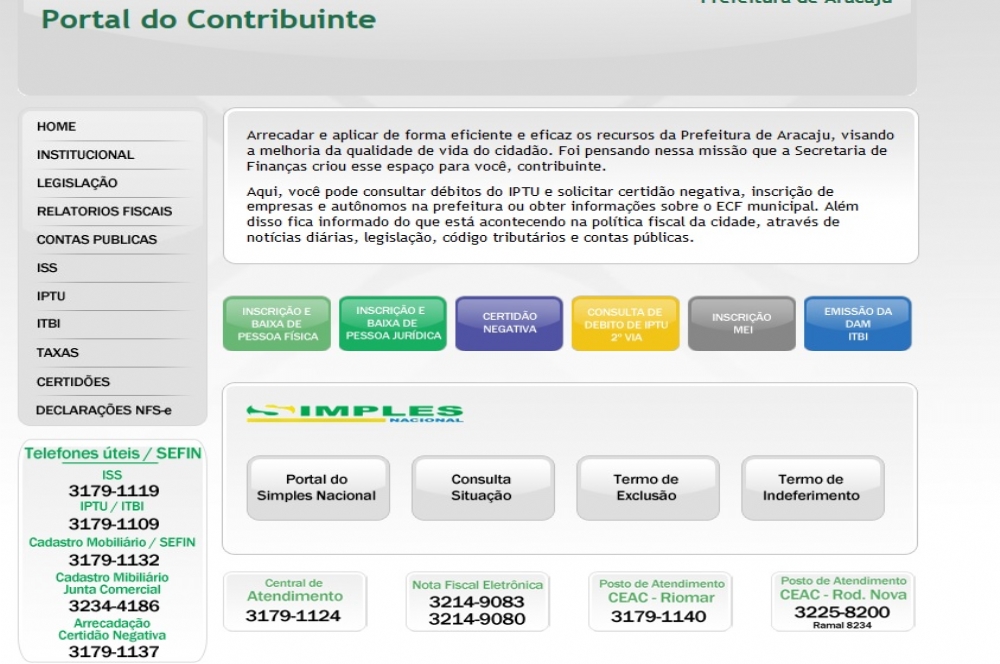Screen dimensions: 1000x664
Task: Open Termo de Exclusão
Action: (646, 488)
